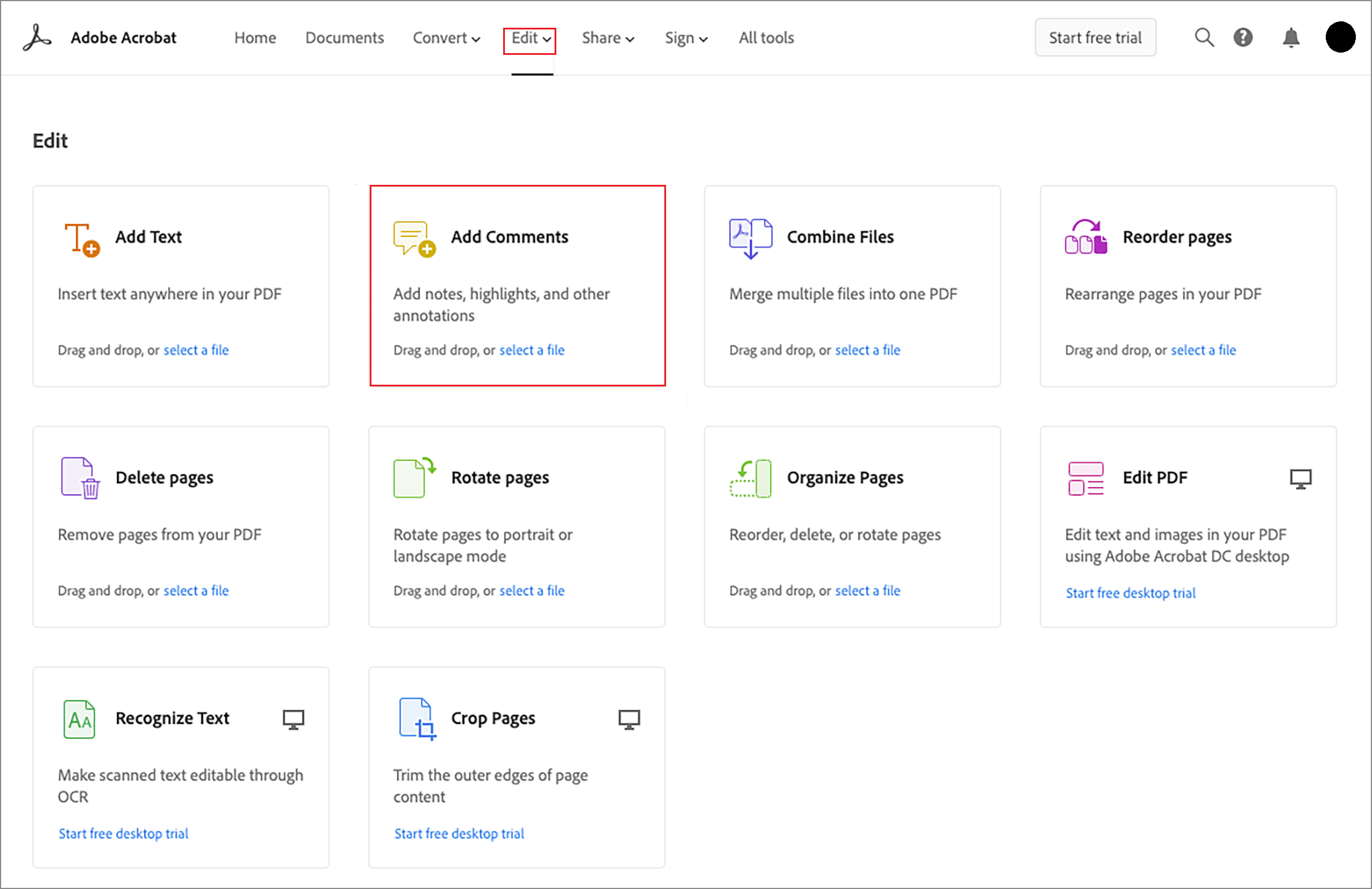Click the Reorder Pages tool icon
The width and height of the screenshot is (1372, 889).
point(1086,237)
